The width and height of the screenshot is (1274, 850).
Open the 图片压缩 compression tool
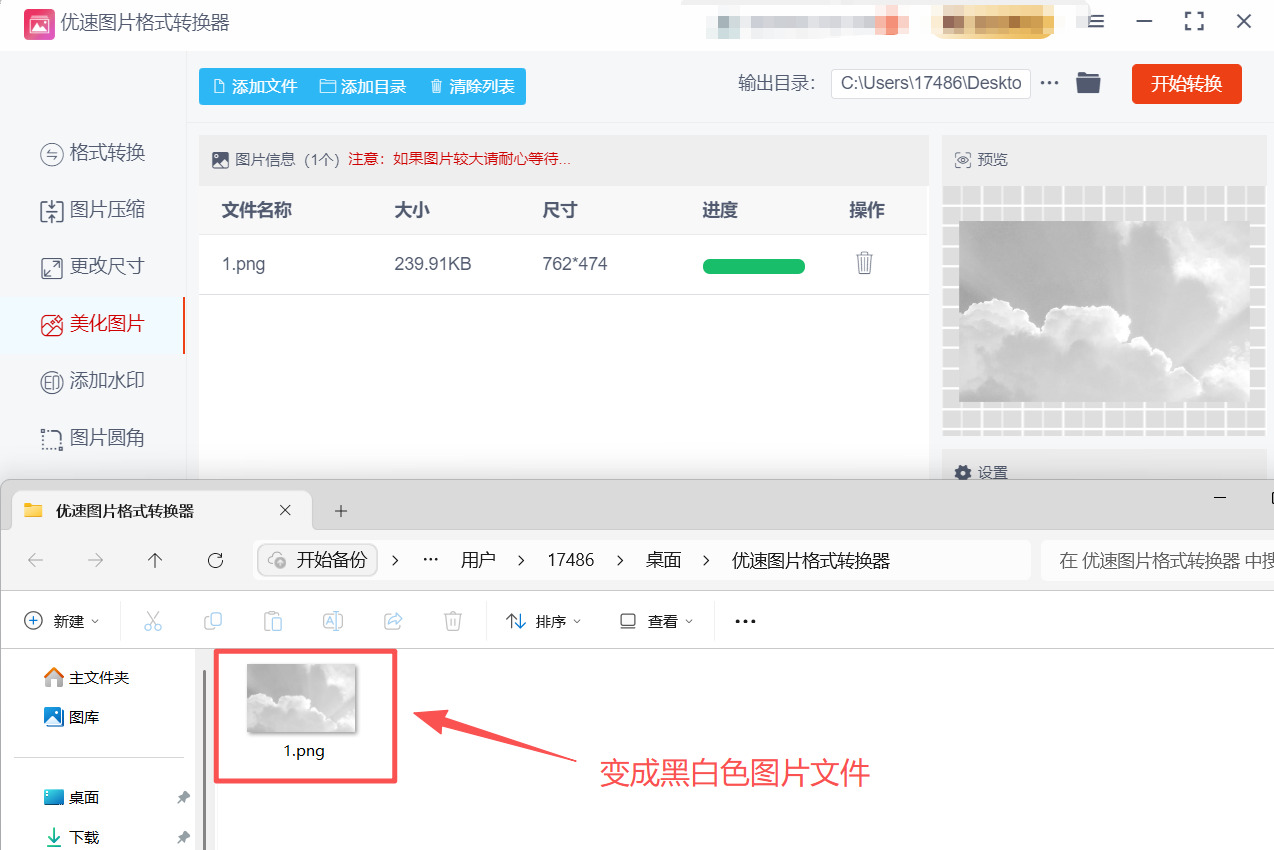pyautogui.click(x=93, y=210)
